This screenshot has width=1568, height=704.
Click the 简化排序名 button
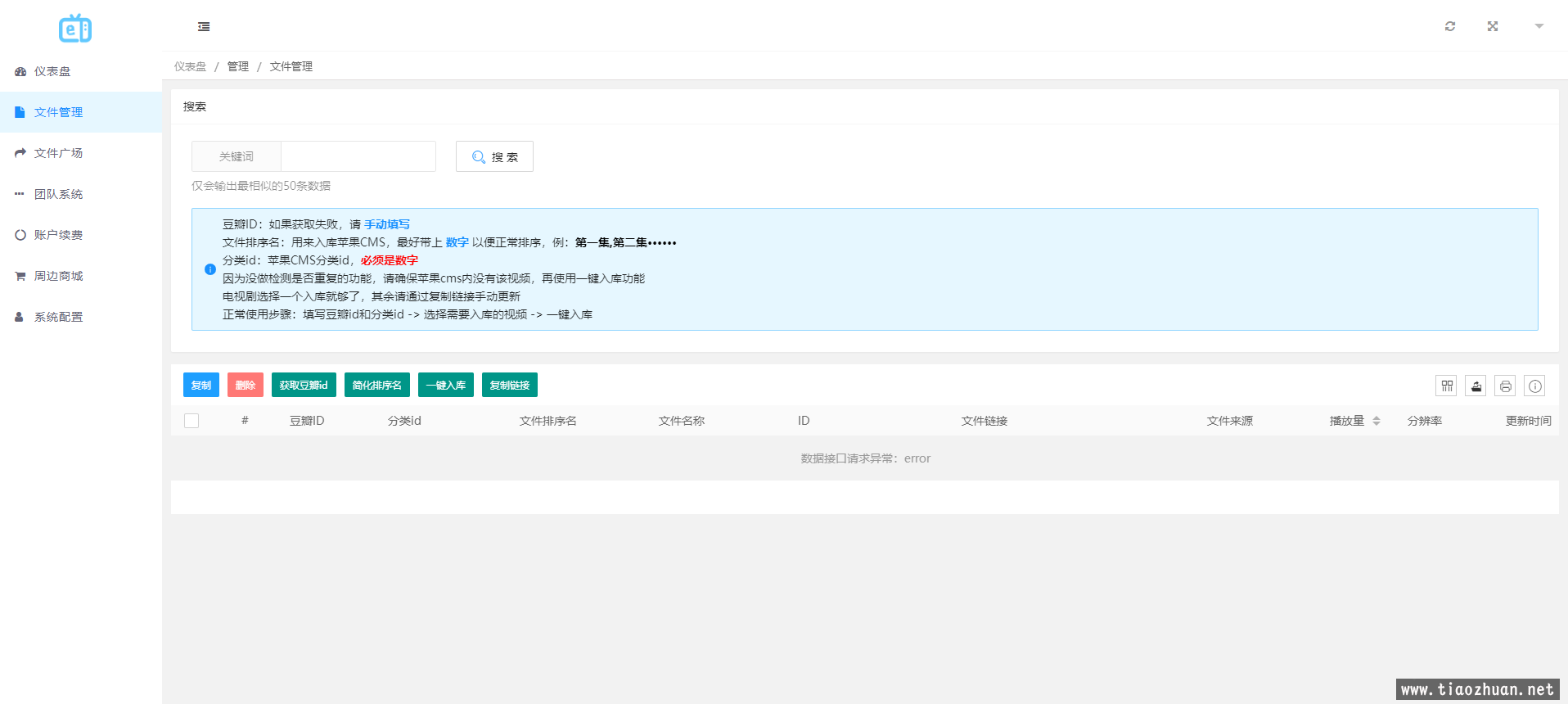377,385
